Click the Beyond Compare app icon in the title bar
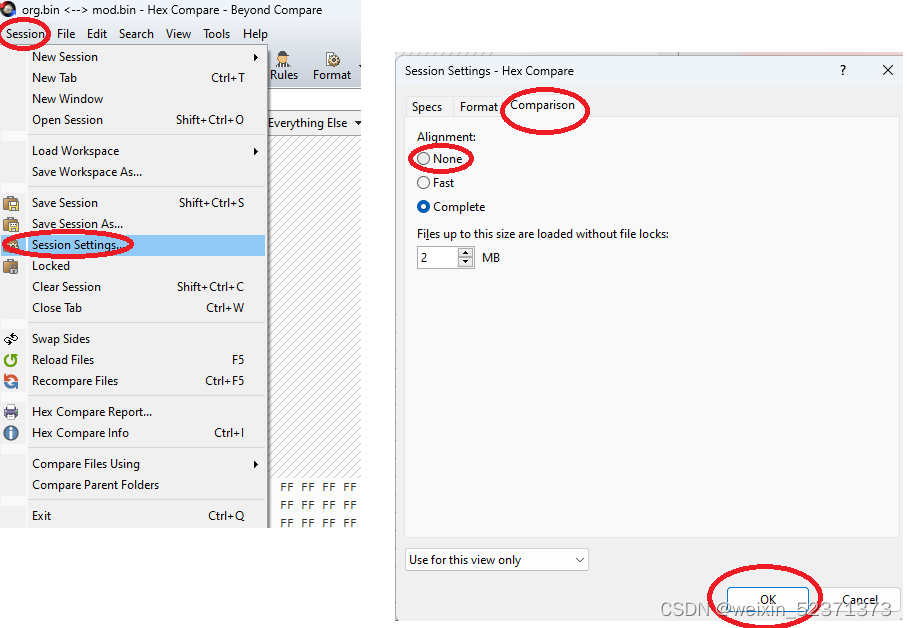Image resolution: width=907 pixels, height=628 pixels. click(8, 9)
